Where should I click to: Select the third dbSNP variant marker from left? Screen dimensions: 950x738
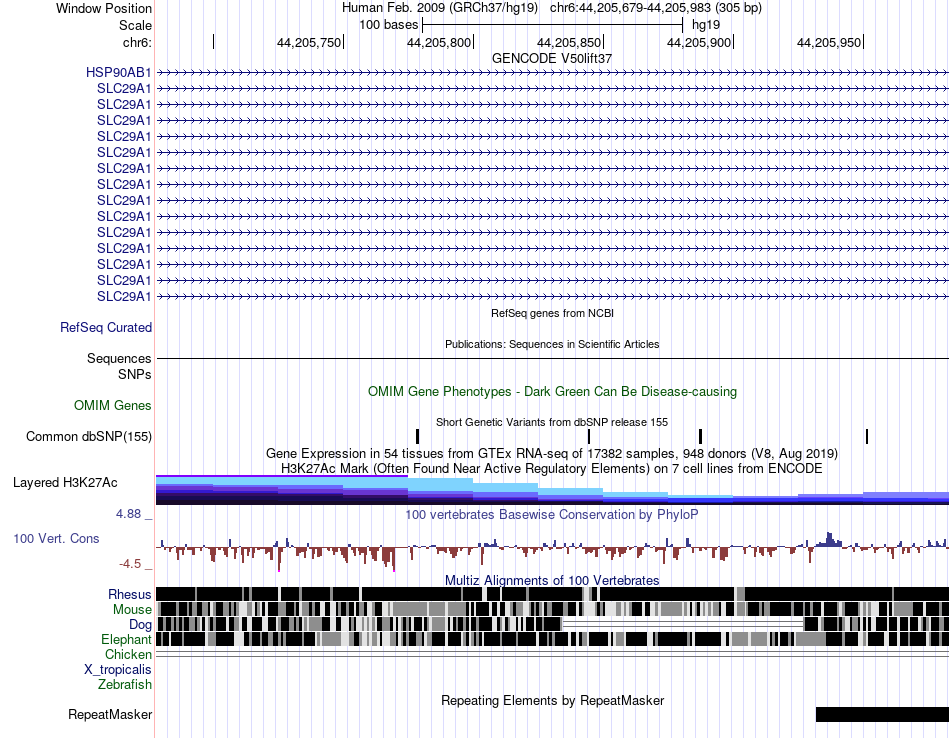click(700, 436)
